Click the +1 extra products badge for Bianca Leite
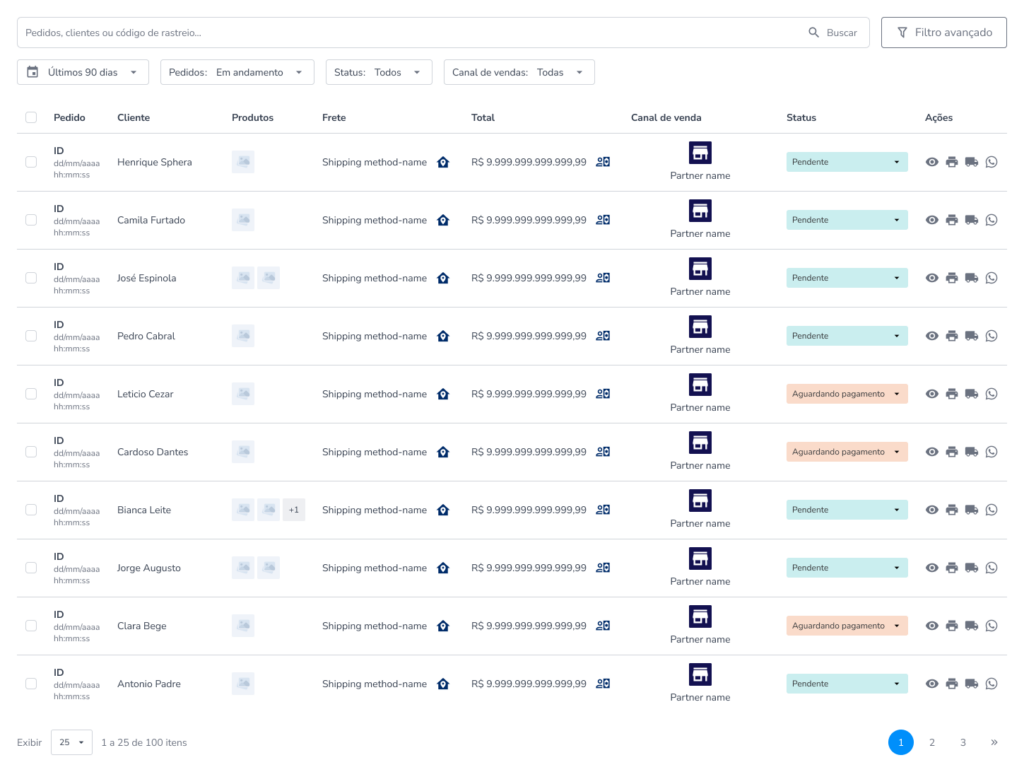The height and width of the screenshot is (772, 1024). pos(294,510)
